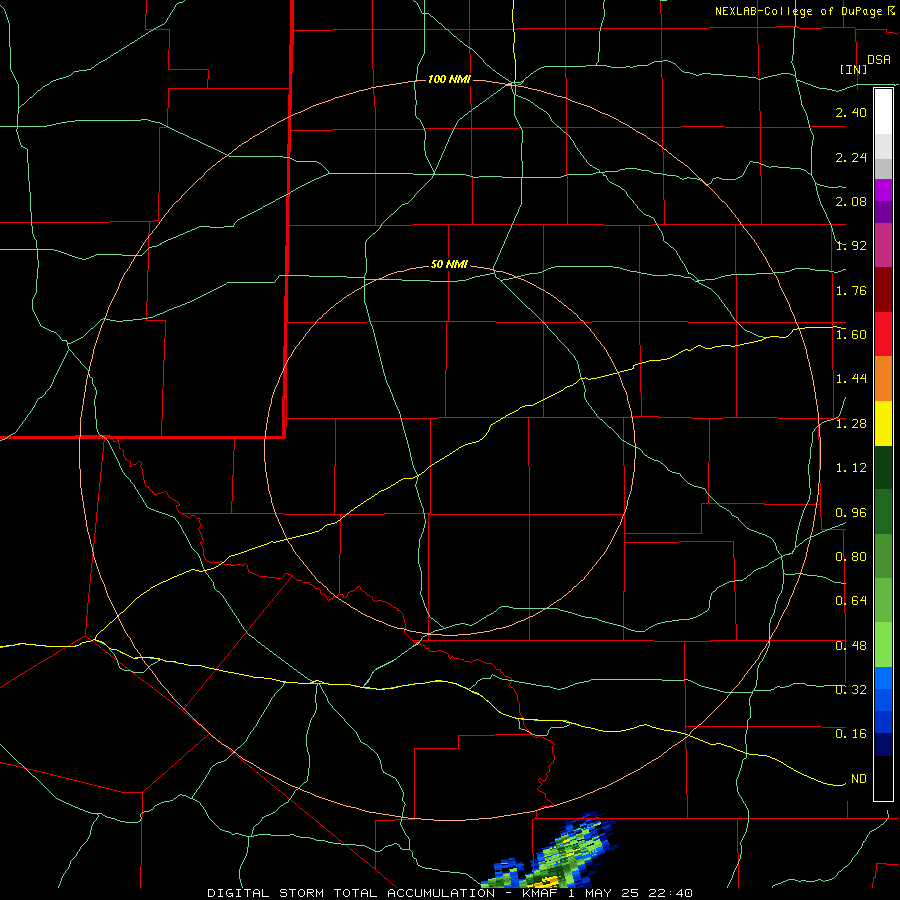Click the DSA product label

point(879,60)
